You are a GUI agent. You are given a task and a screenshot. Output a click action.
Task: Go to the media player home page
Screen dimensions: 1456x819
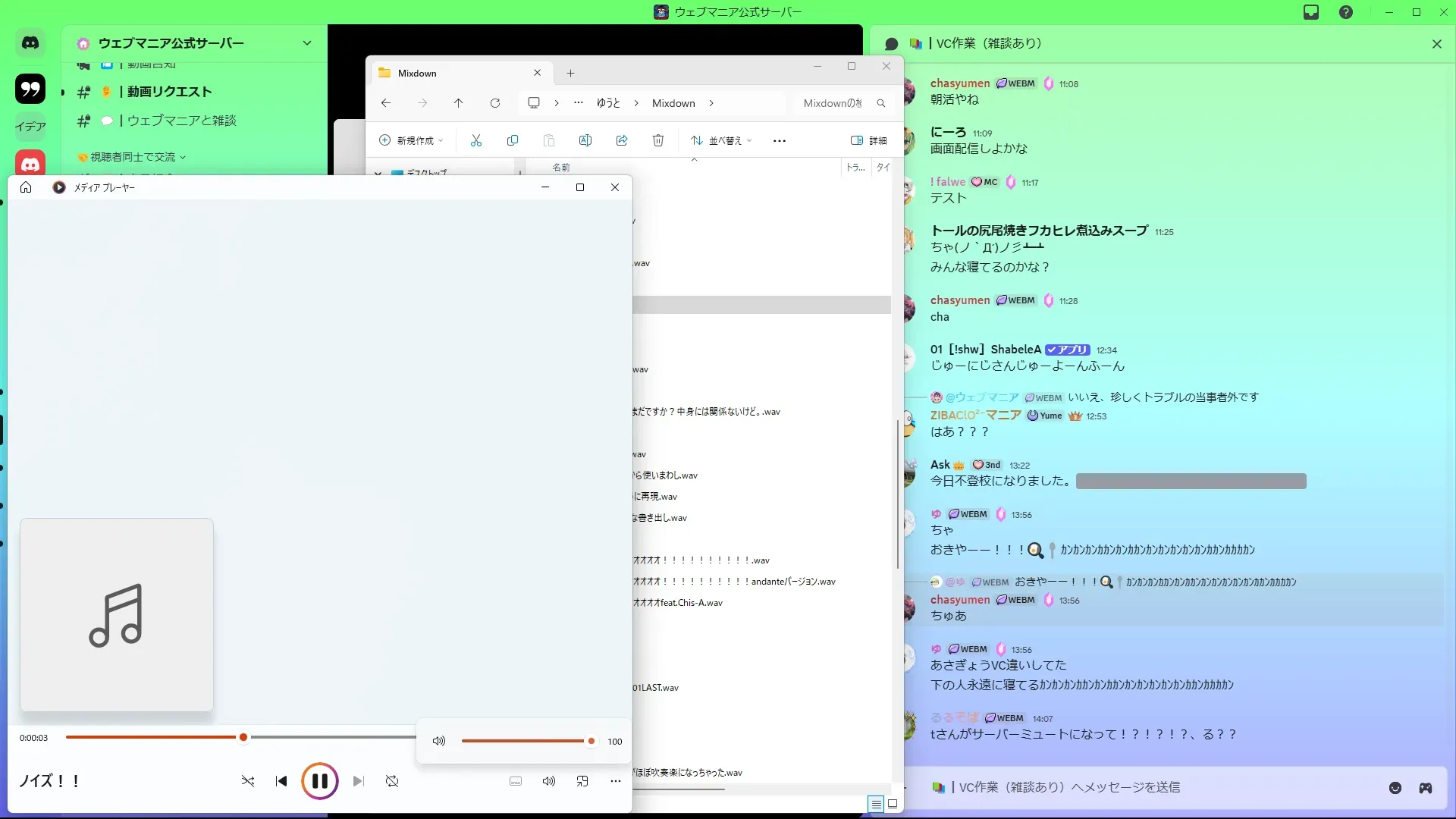pos(26,187)
